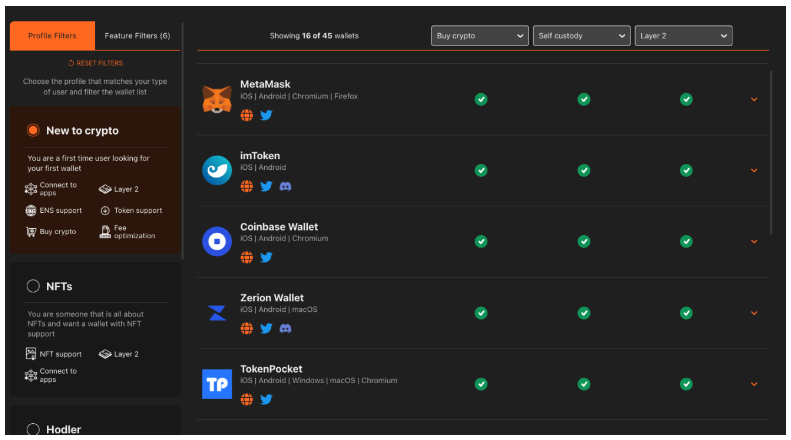Image resolution: width=791 pixels, height=440 pixels.
Task: Open the Buy crypto column dropdown
Action: 480,36
